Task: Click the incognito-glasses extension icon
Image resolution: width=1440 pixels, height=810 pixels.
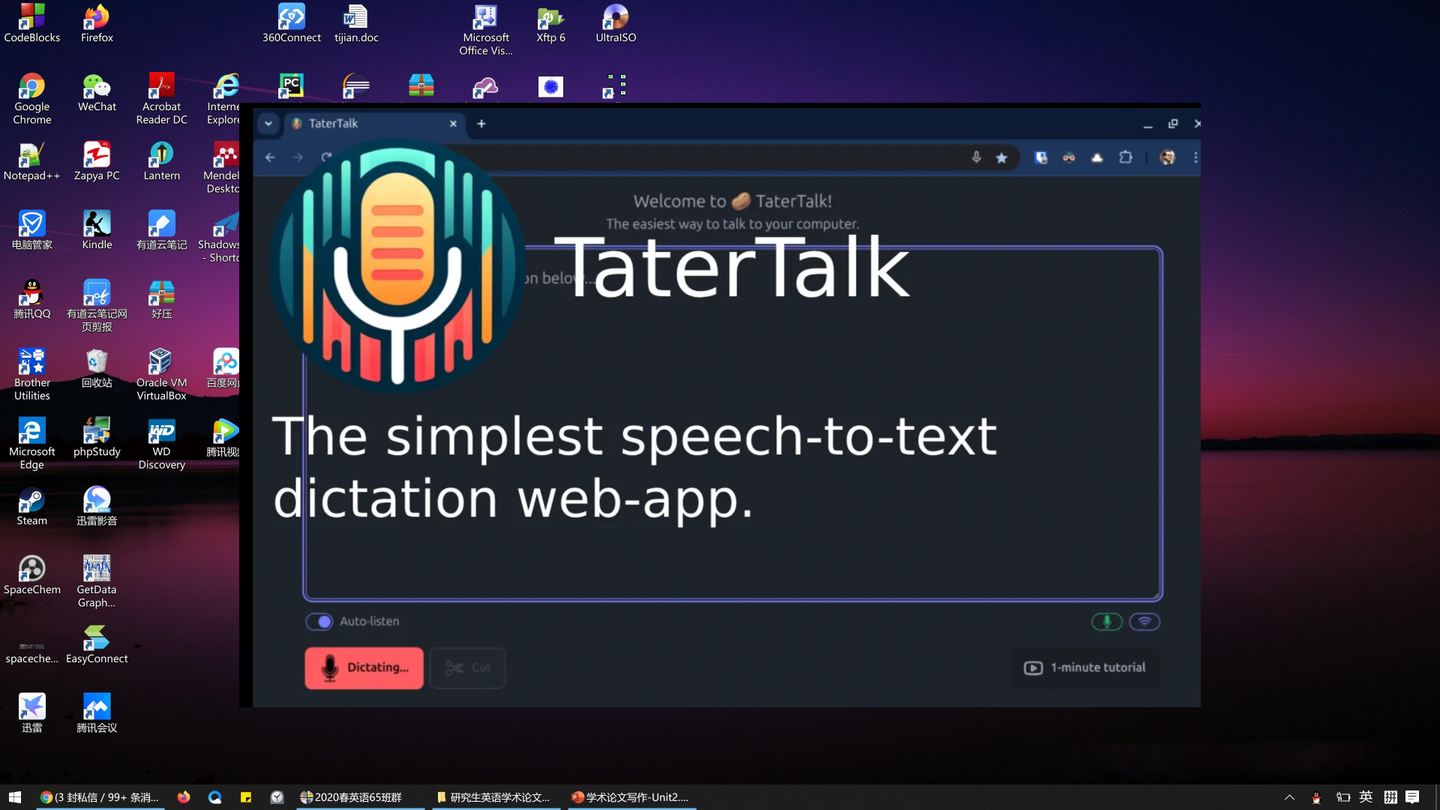Action: click(x=1069, y=157)
